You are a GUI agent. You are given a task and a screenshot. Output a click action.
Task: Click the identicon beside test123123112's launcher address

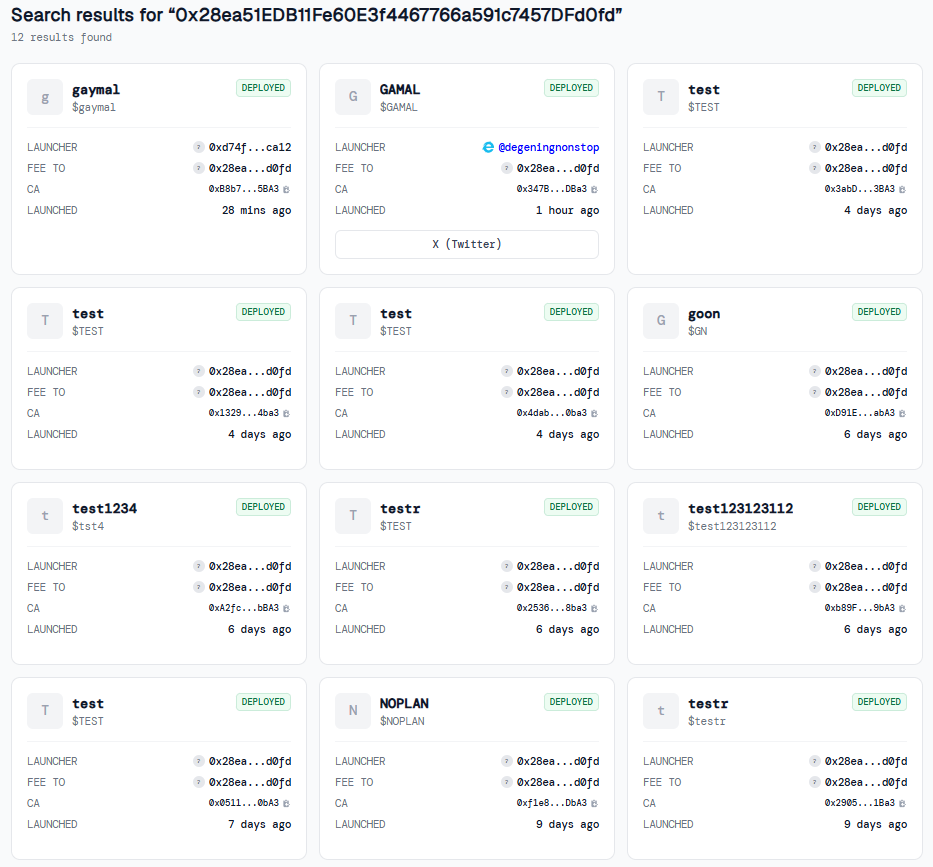815,566
